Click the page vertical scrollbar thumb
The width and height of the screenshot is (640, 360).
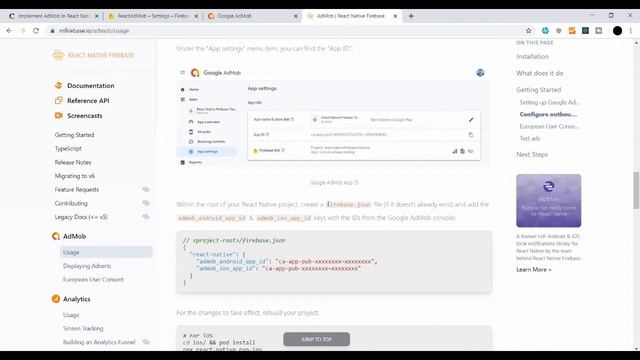click(x=636, y=190)
